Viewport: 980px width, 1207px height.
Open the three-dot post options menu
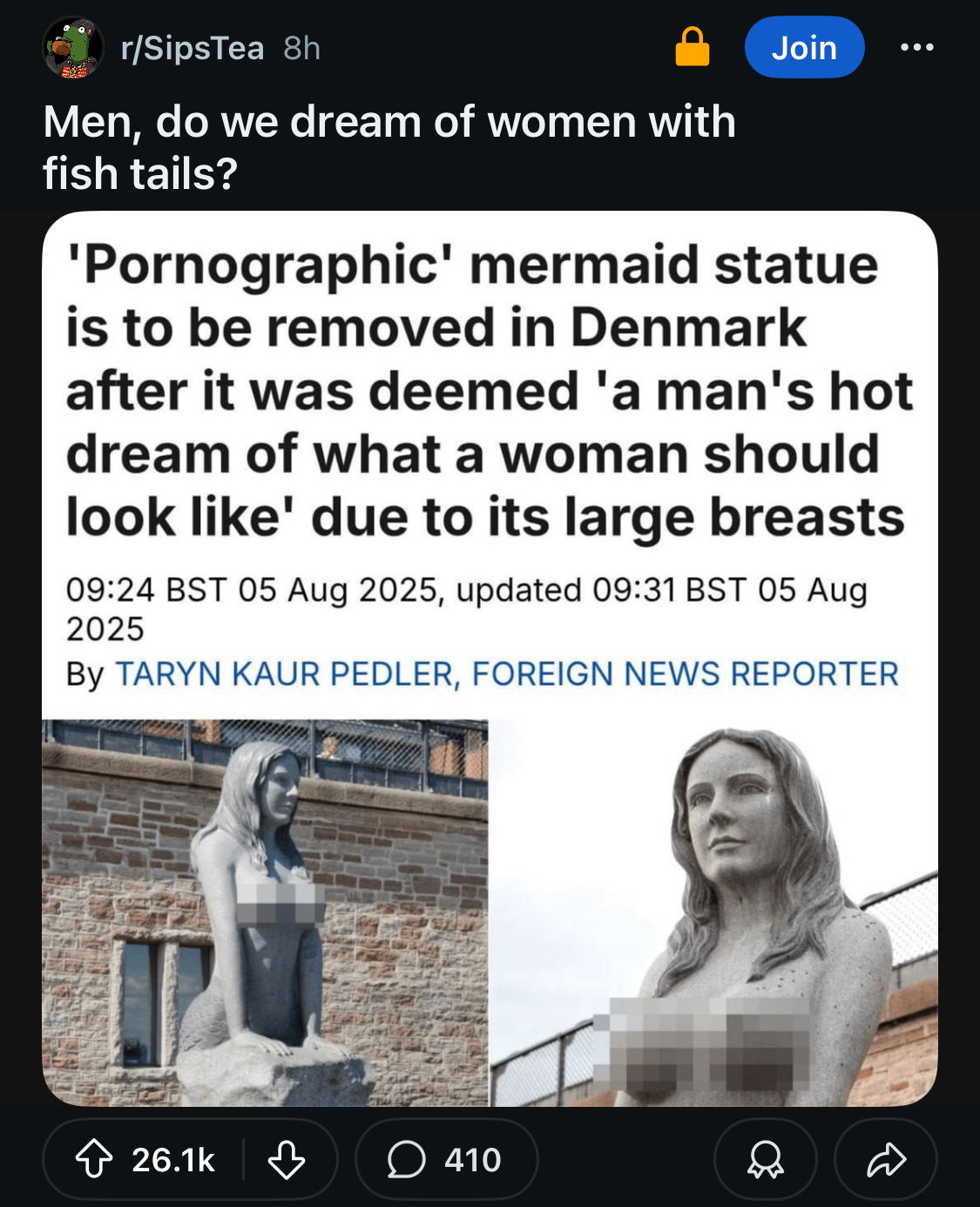[x=917, y=48]
